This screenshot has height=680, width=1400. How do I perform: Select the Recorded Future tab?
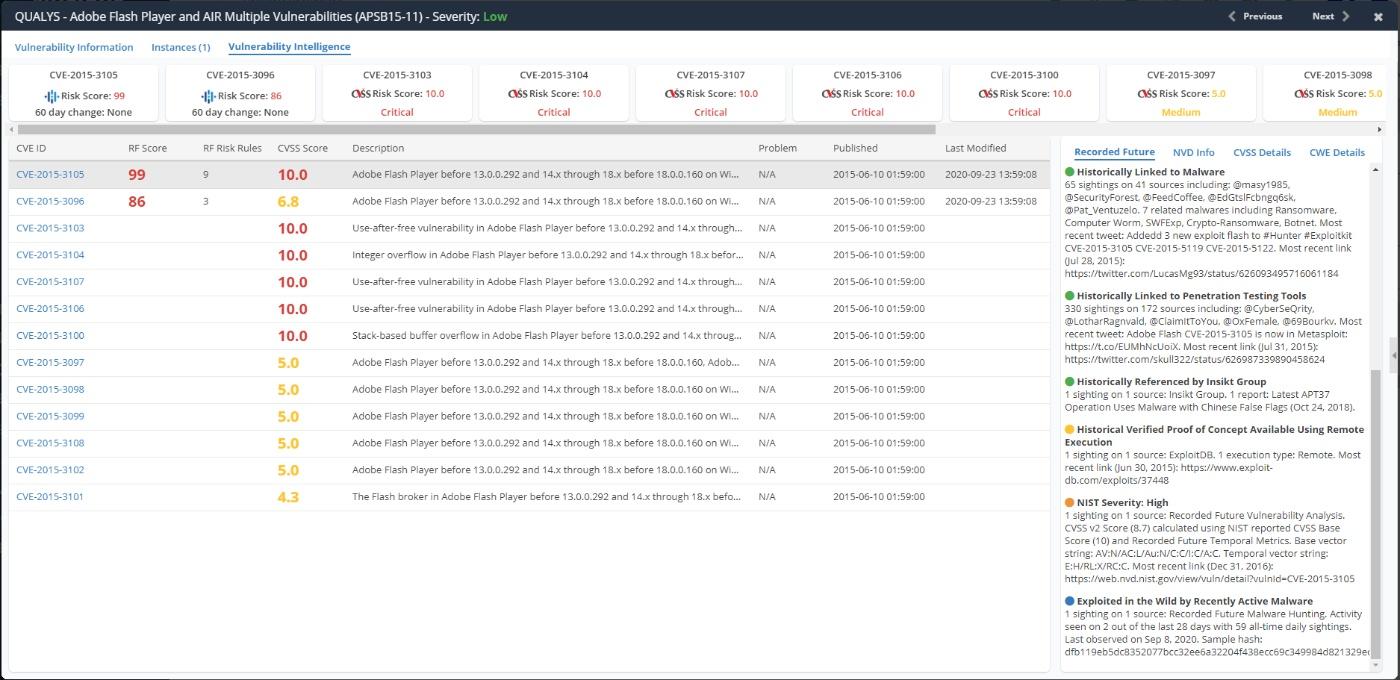[x=1114, y=152]
